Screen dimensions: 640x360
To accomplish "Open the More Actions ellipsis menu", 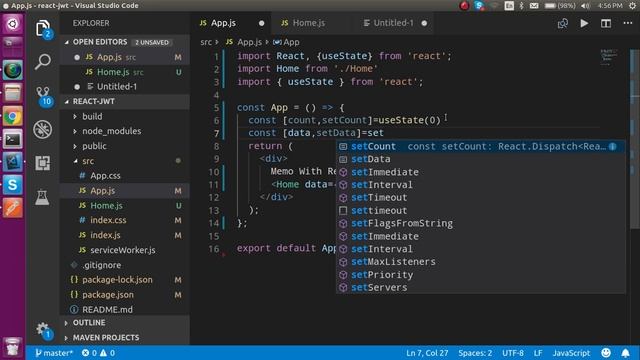I will point(628,23).
